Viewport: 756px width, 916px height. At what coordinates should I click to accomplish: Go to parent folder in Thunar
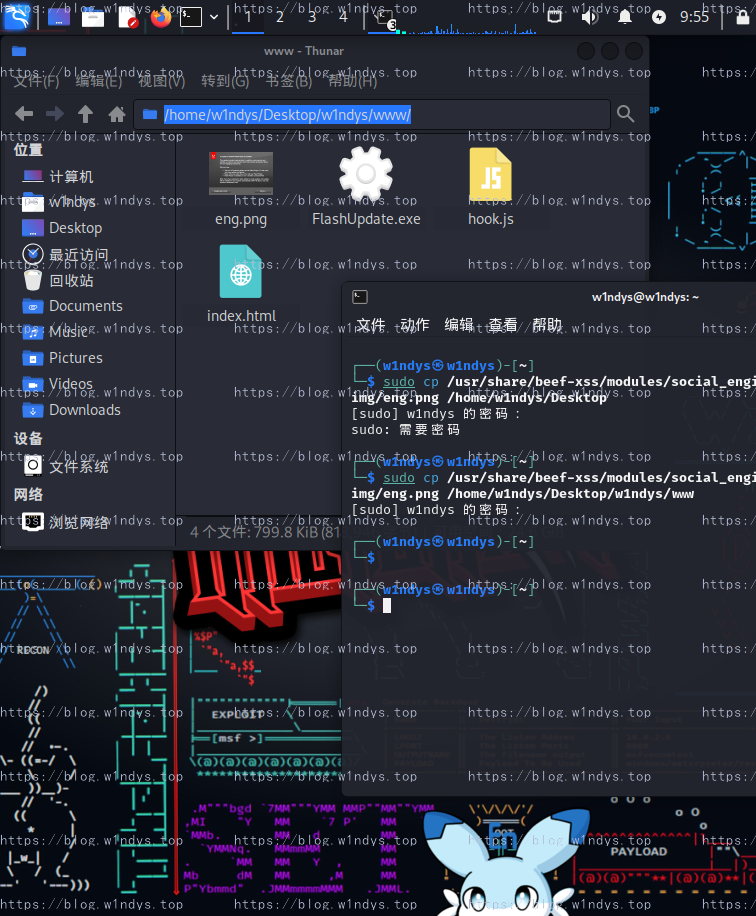pyautogui.click(x=85, y=114)
